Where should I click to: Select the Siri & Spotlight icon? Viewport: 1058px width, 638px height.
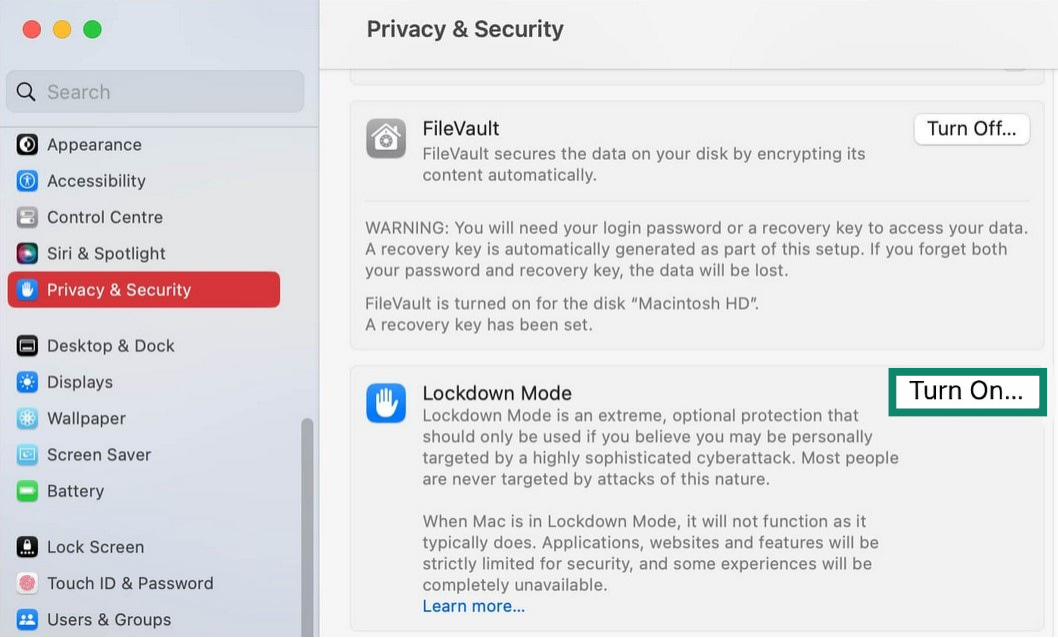coord(27,253)
